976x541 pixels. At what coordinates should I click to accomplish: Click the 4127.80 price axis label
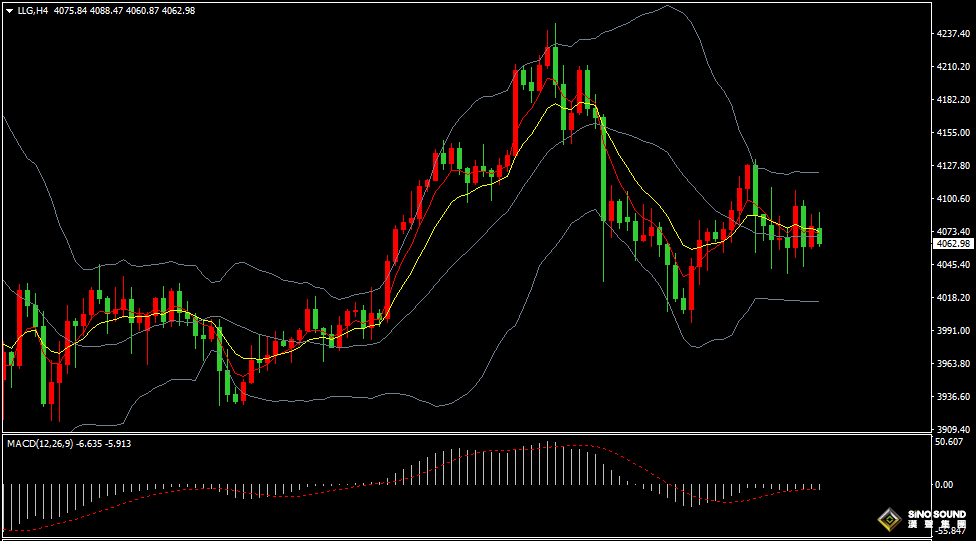coord(952,166)
